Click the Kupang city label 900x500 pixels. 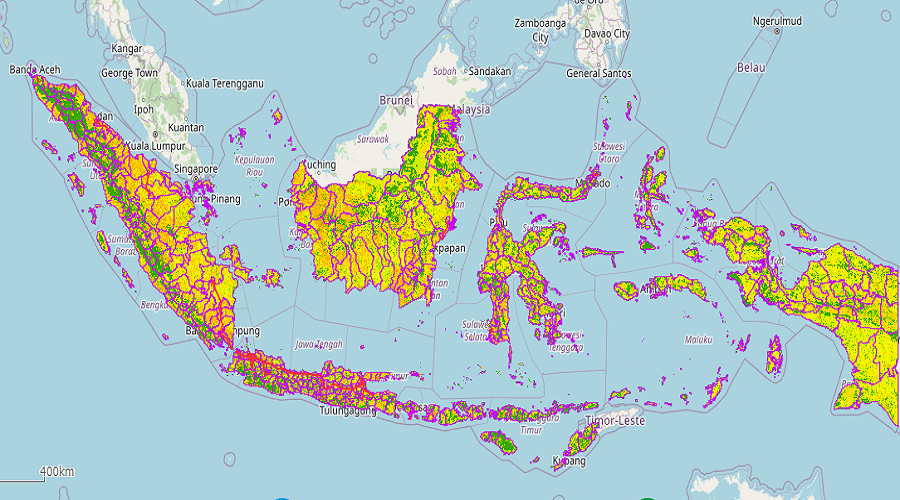[570, 461]
